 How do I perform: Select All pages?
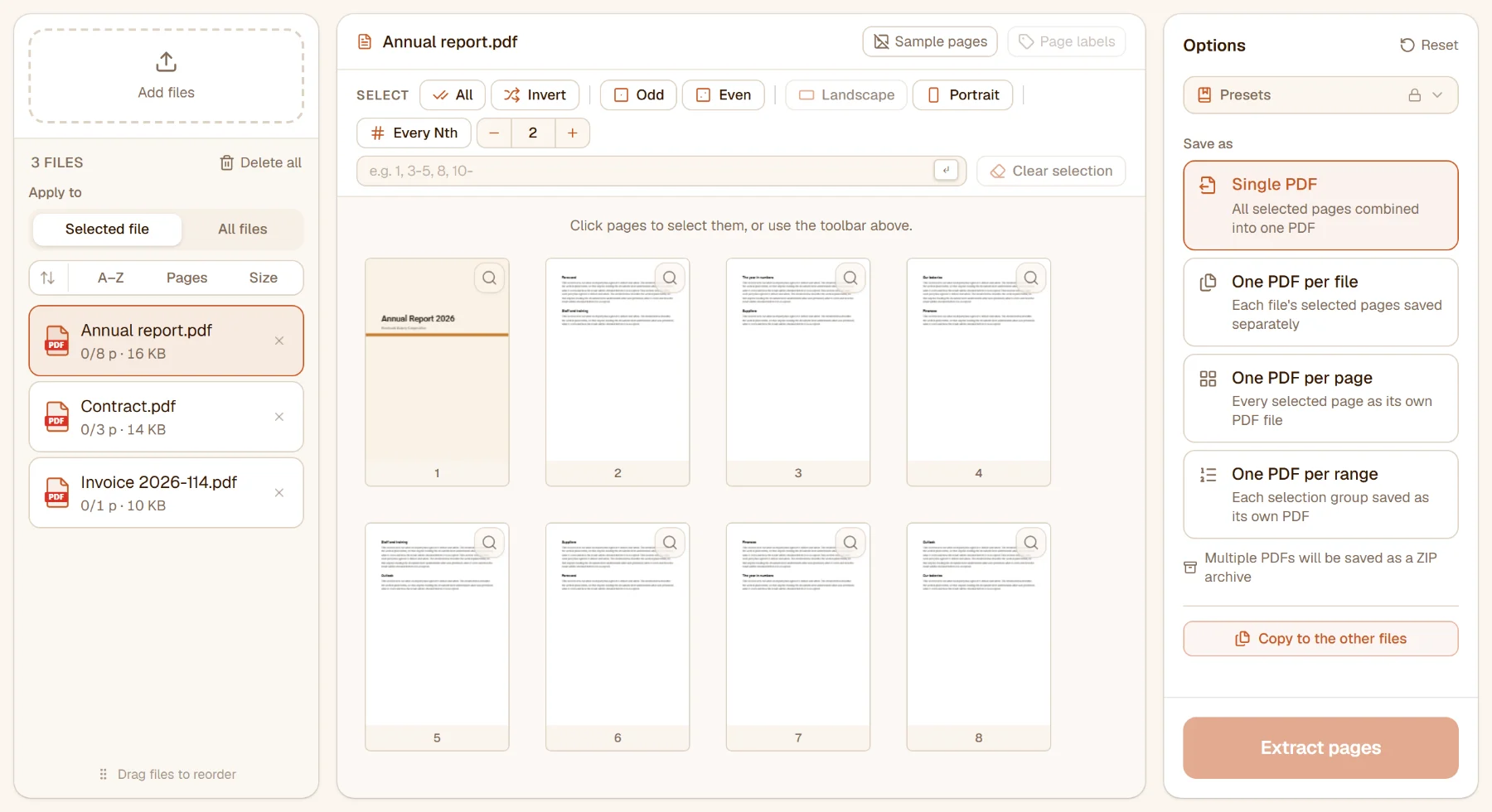pyautogui.click(x=453, y=95)
